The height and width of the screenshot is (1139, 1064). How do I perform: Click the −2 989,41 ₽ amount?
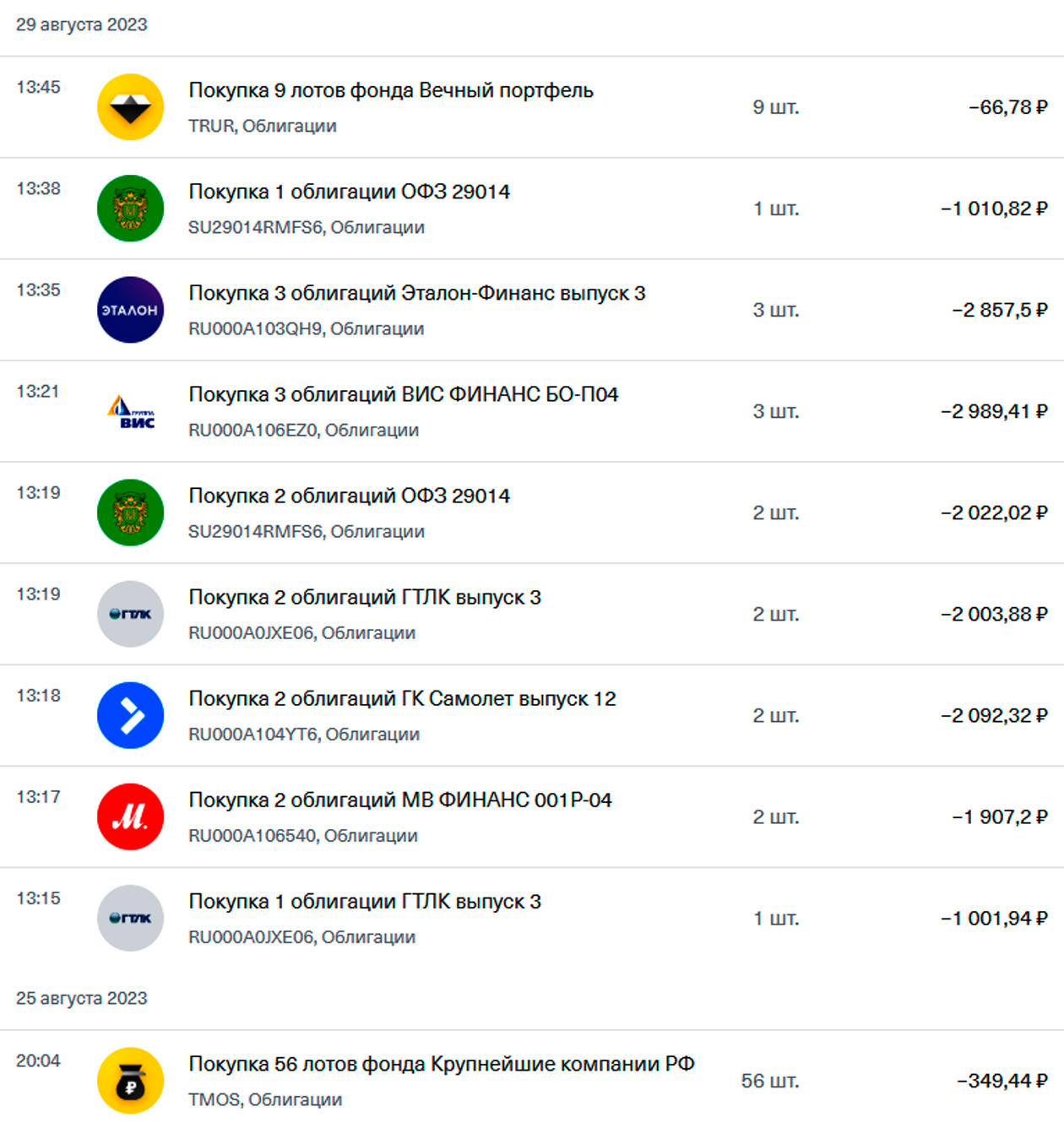point(993,411)
